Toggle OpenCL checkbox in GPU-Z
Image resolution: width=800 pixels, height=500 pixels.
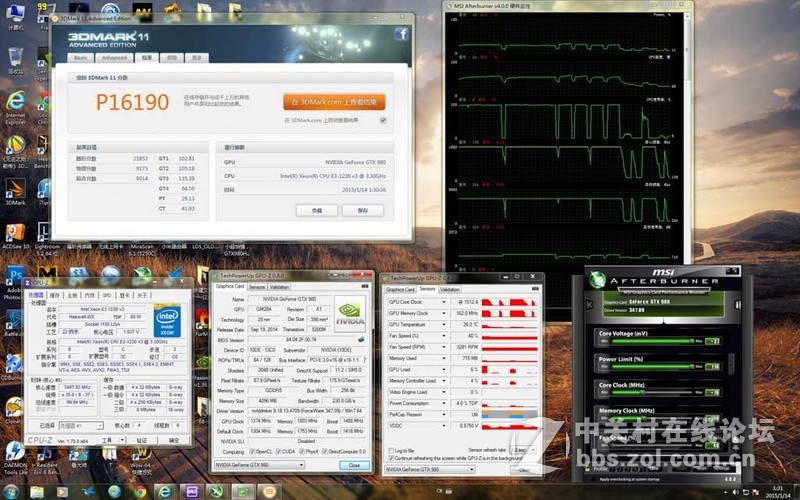point(252,452)
